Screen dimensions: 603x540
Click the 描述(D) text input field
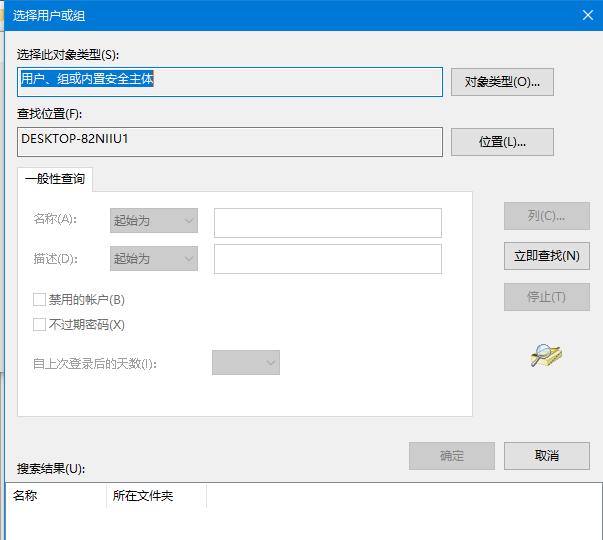(328, 259)
